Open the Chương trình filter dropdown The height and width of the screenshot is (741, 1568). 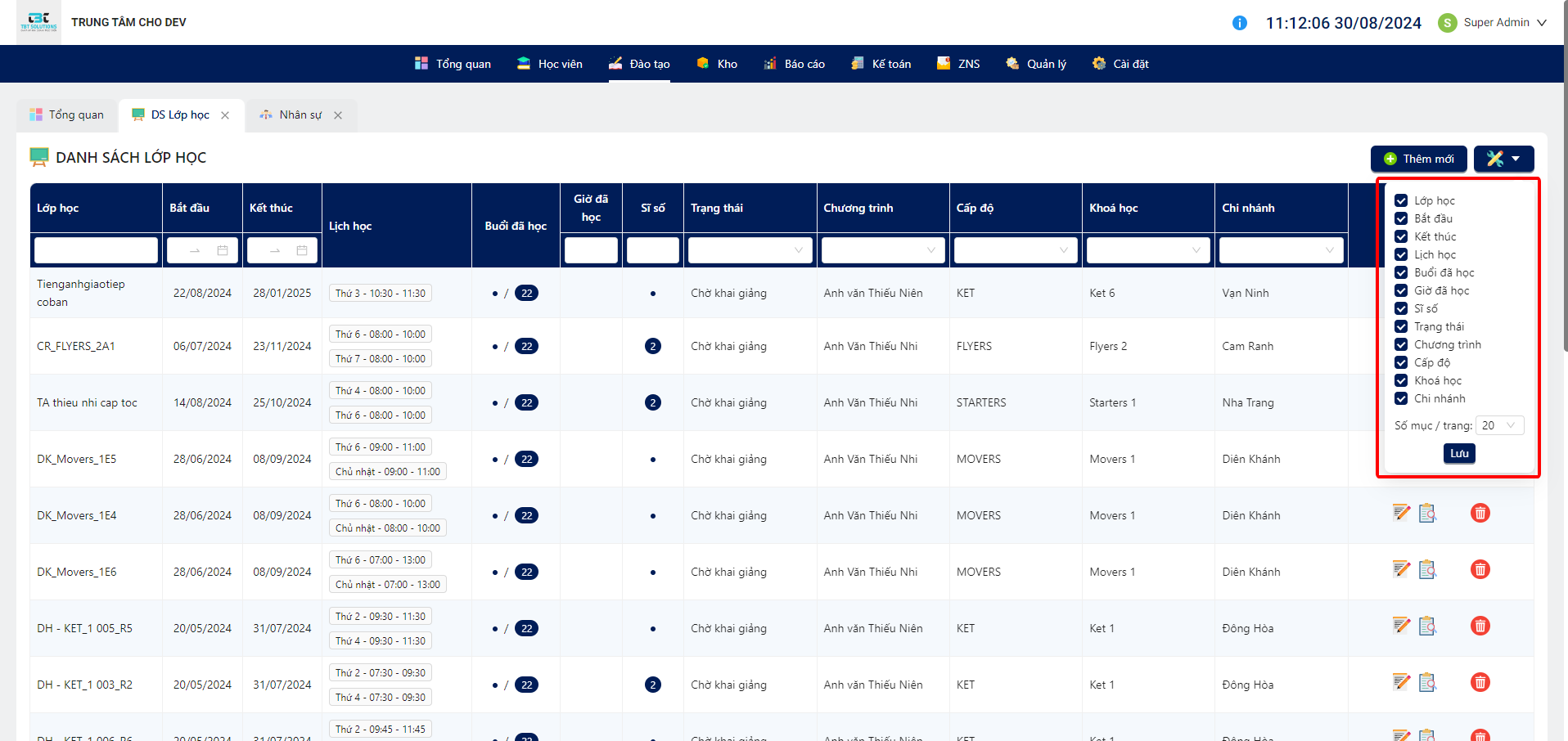tap(883, 250)
